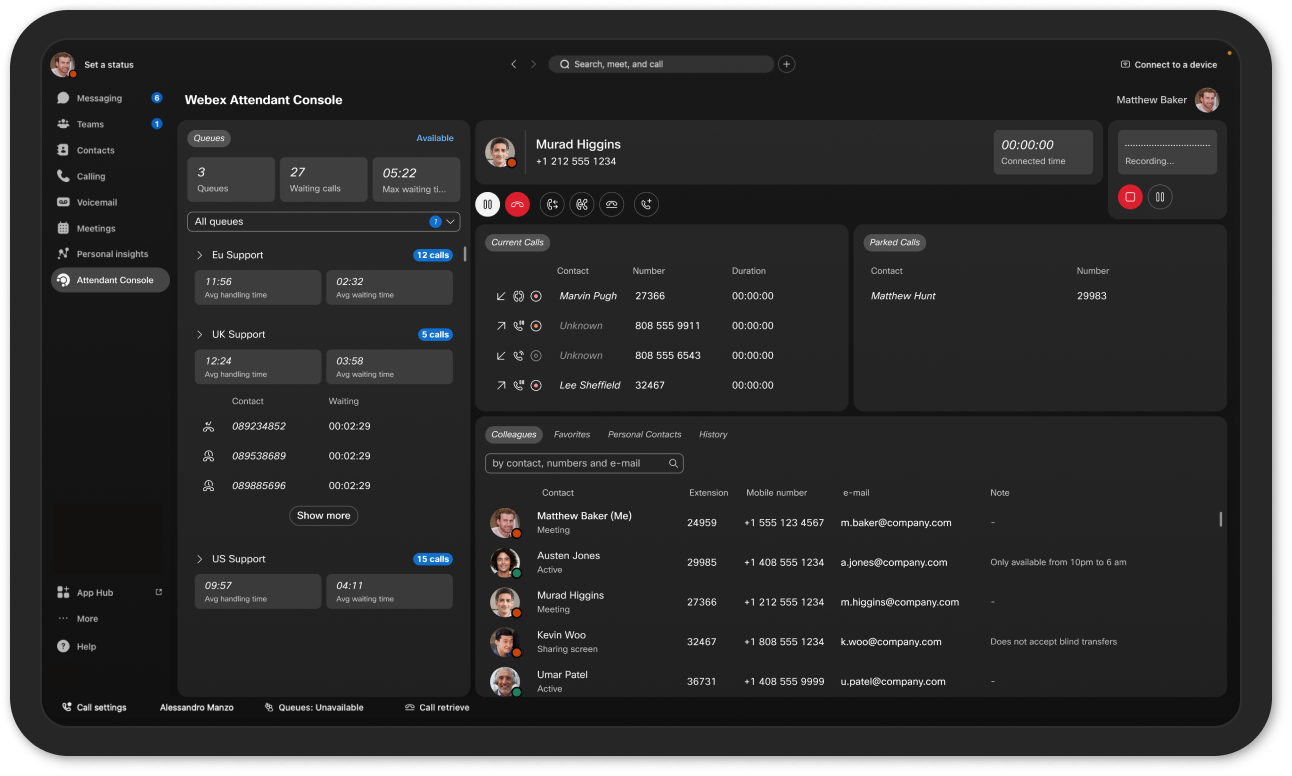Open the Personal Contacts tab
The height and width of the screenshot is (776, 1292).
click(645, 434)
